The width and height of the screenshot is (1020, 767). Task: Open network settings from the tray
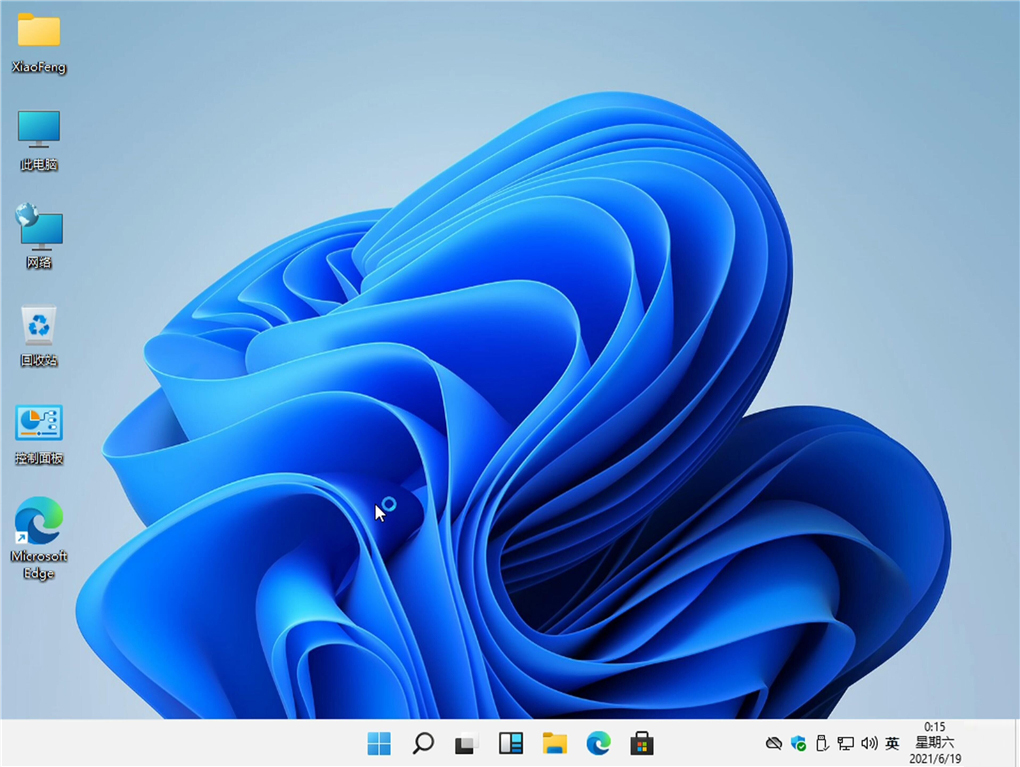click(x=845, y=743)
